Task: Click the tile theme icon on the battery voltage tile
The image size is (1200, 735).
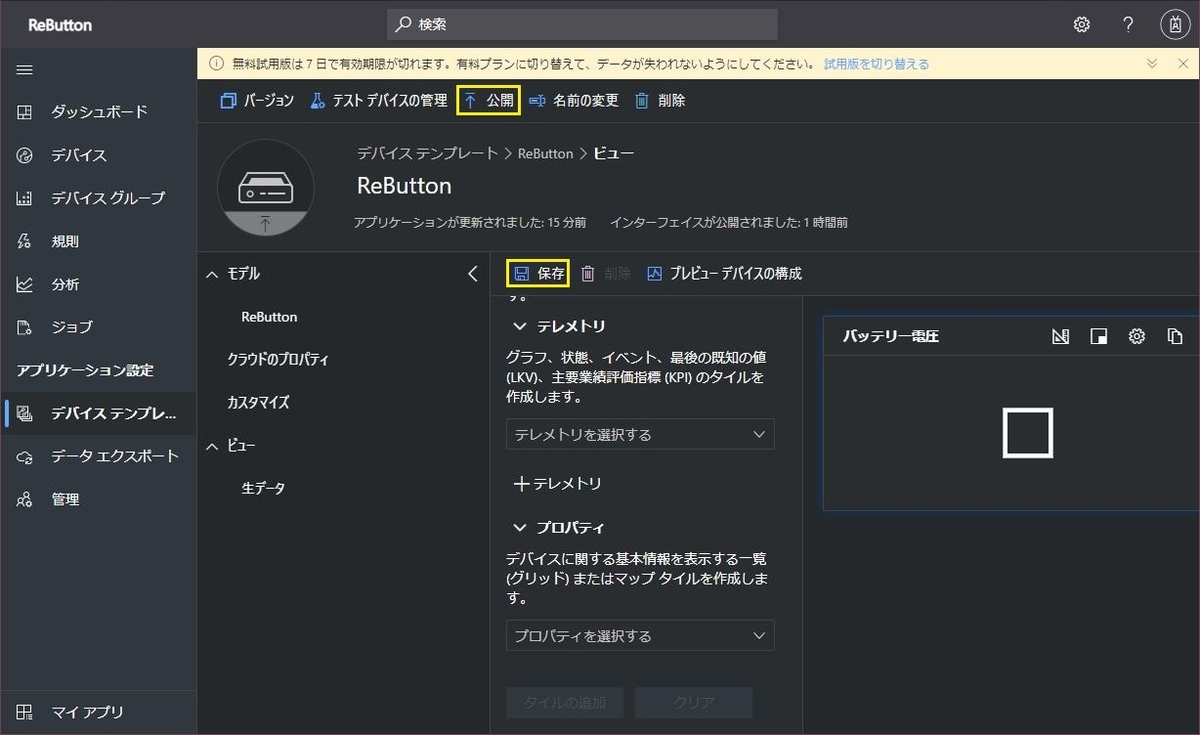Action: (x=1098, y=336)
